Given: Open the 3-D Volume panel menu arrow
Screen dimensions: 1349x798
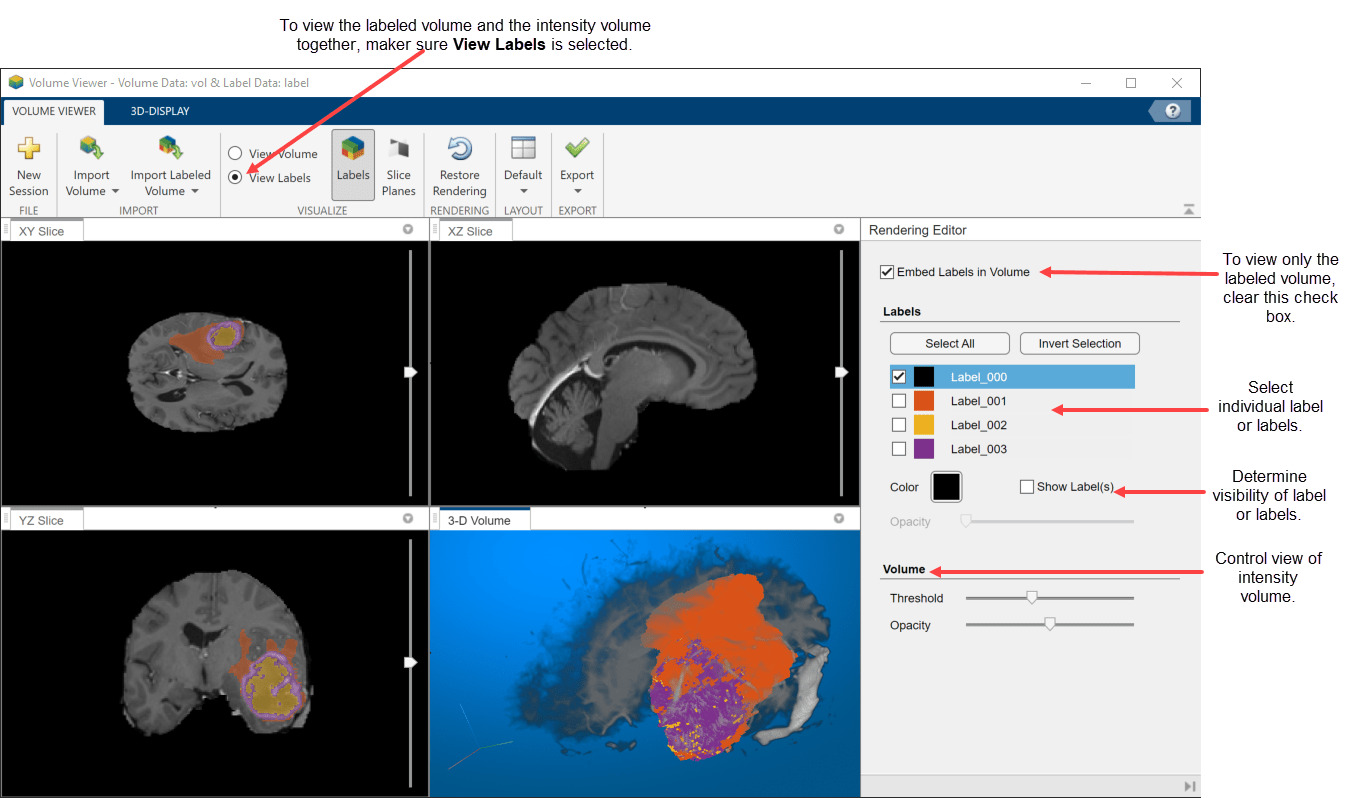Looking at the screenshot, I should point(839,519).
